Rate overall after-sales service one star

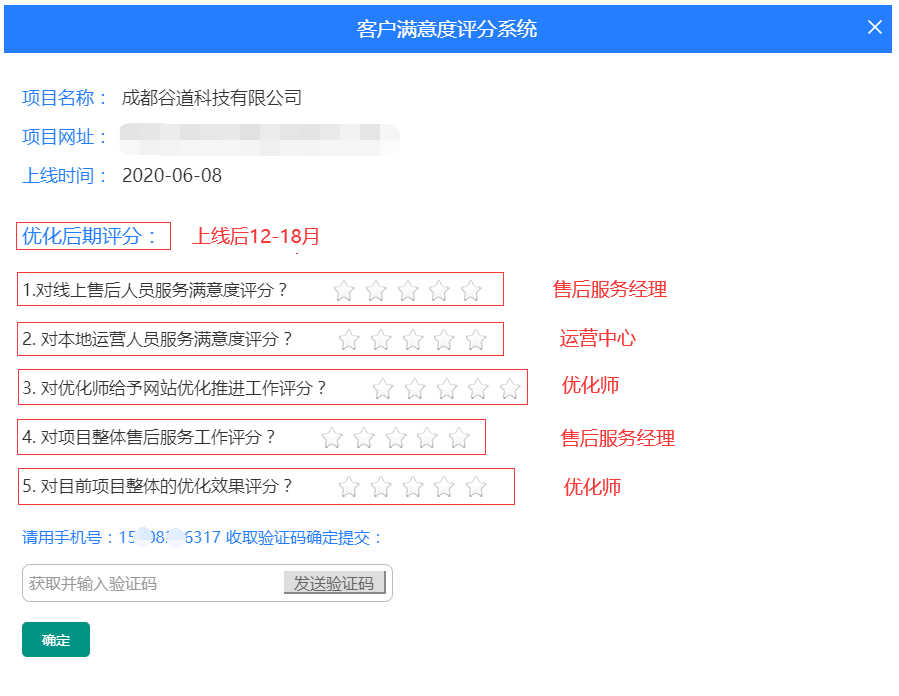[332, 438]
